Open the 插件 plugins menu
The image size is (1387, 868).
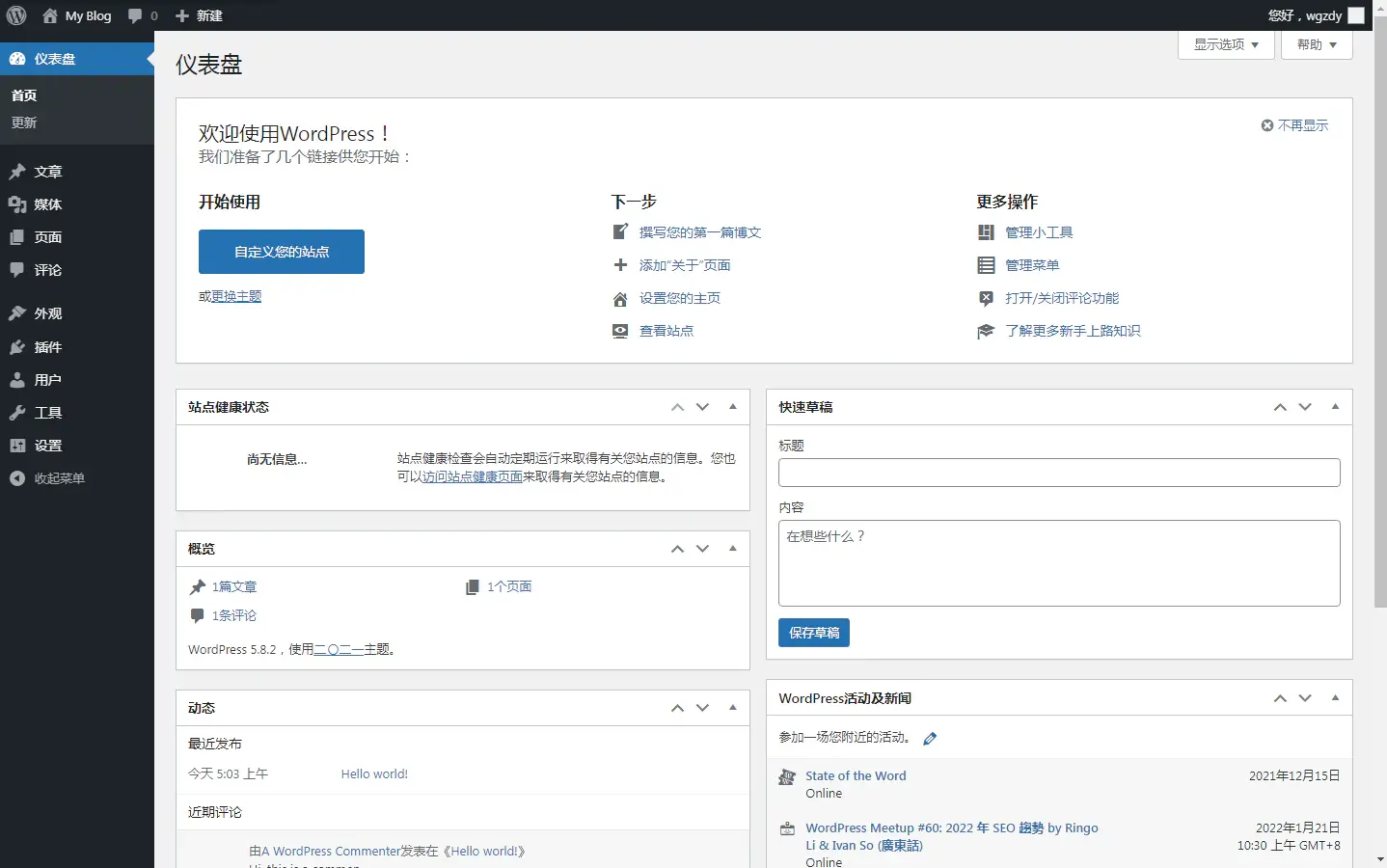77,347
